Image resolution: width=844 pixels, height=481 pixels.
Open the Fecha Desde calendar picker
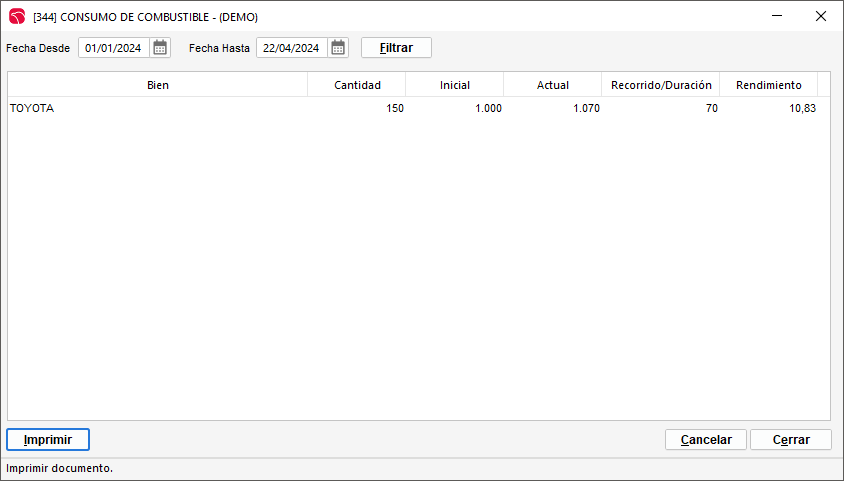160,48
